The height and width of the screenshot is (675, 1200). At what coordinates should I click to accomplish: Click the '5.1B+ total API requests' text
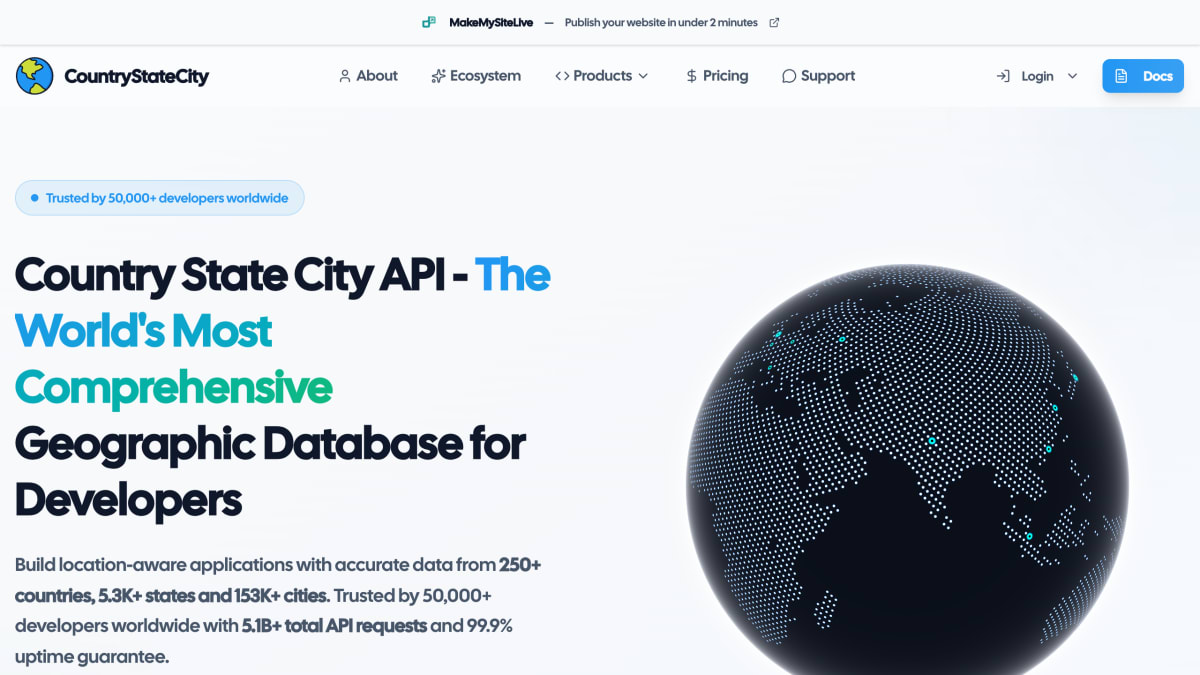[x=335, y=626]
